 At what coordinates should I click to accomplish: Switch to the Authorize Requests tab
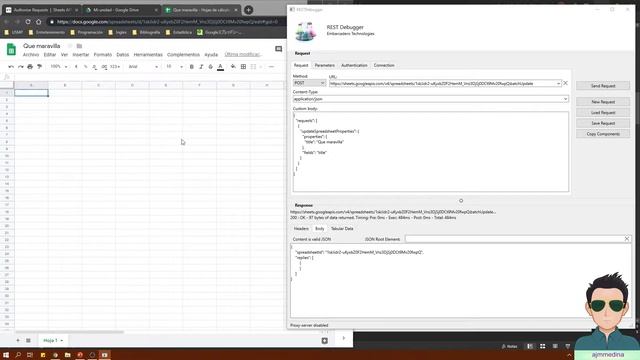pyautogui.click(x=42, y=10)
